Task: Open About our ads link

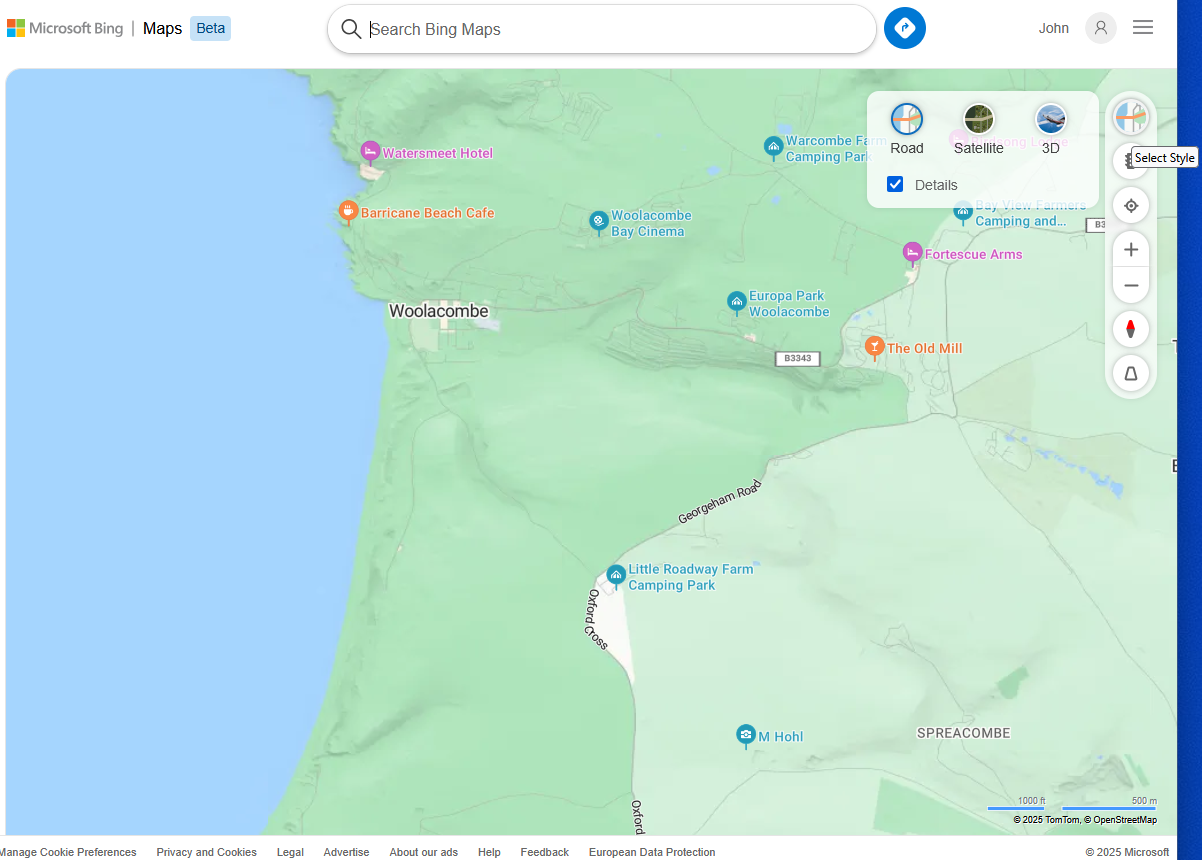Action: point(424,852)
